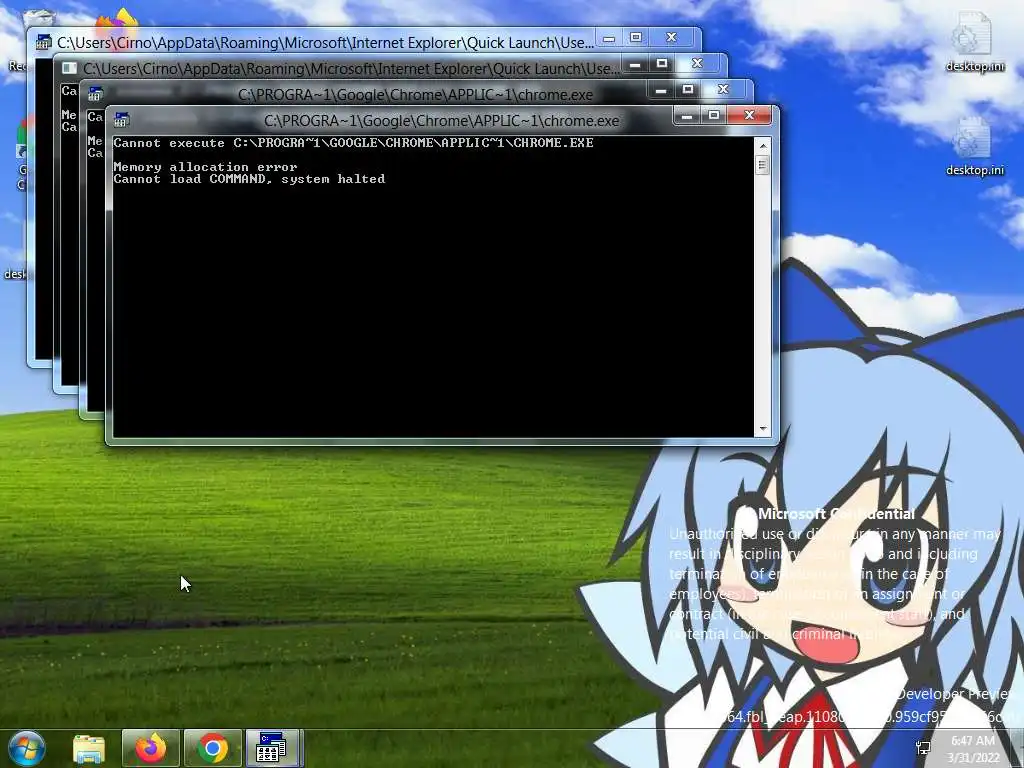Launch Firefox from the taskbar
Screen dimensions: 1024x768
click(151, 748)
